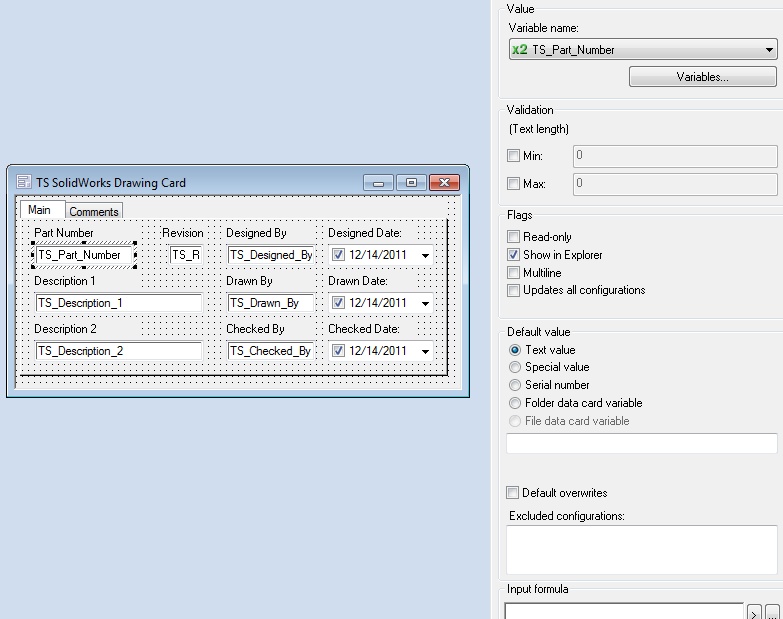Image resolution: width=783 pixels, height=619 pixels.
Task: Minimize the TS SolidWorks Drawing Card window
Action: [379, 183]
